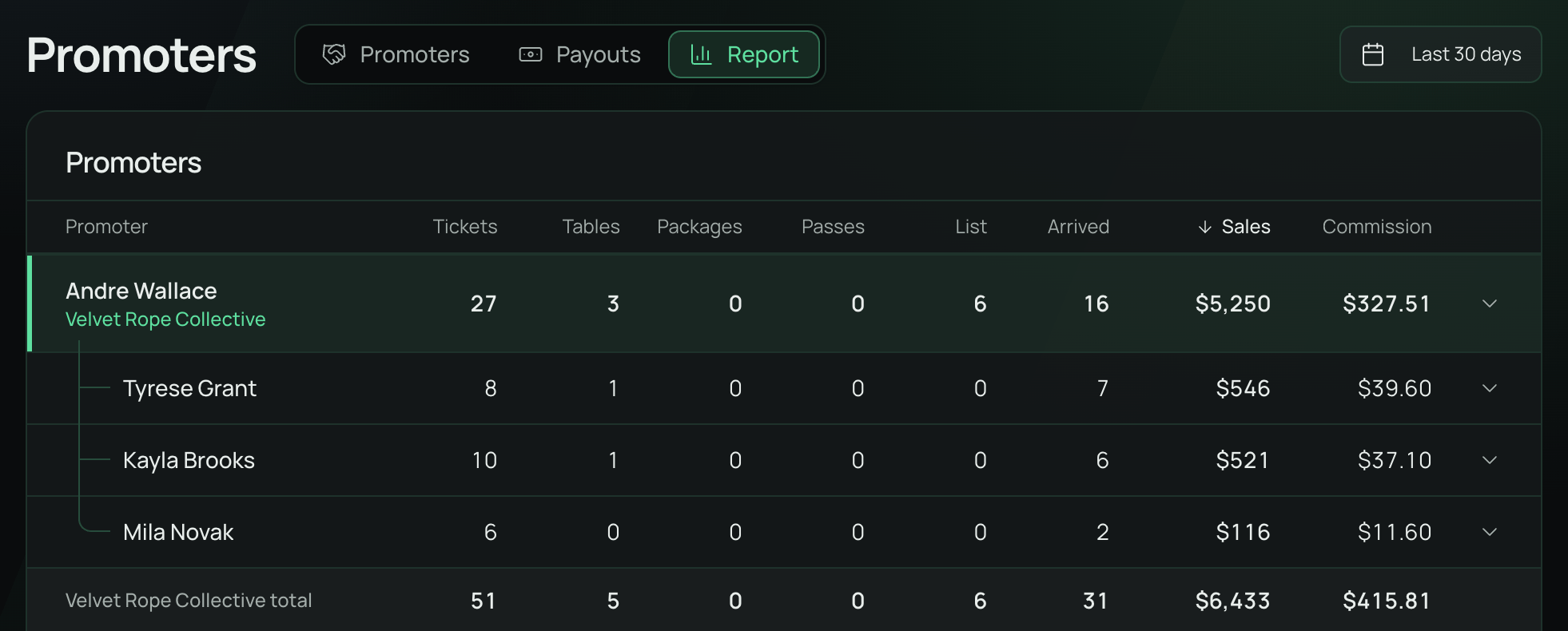The width and height of the screenshot is (1568, 631).
Task: Click the calendar icon beside Last 30 days
Action: (1373, 54)
